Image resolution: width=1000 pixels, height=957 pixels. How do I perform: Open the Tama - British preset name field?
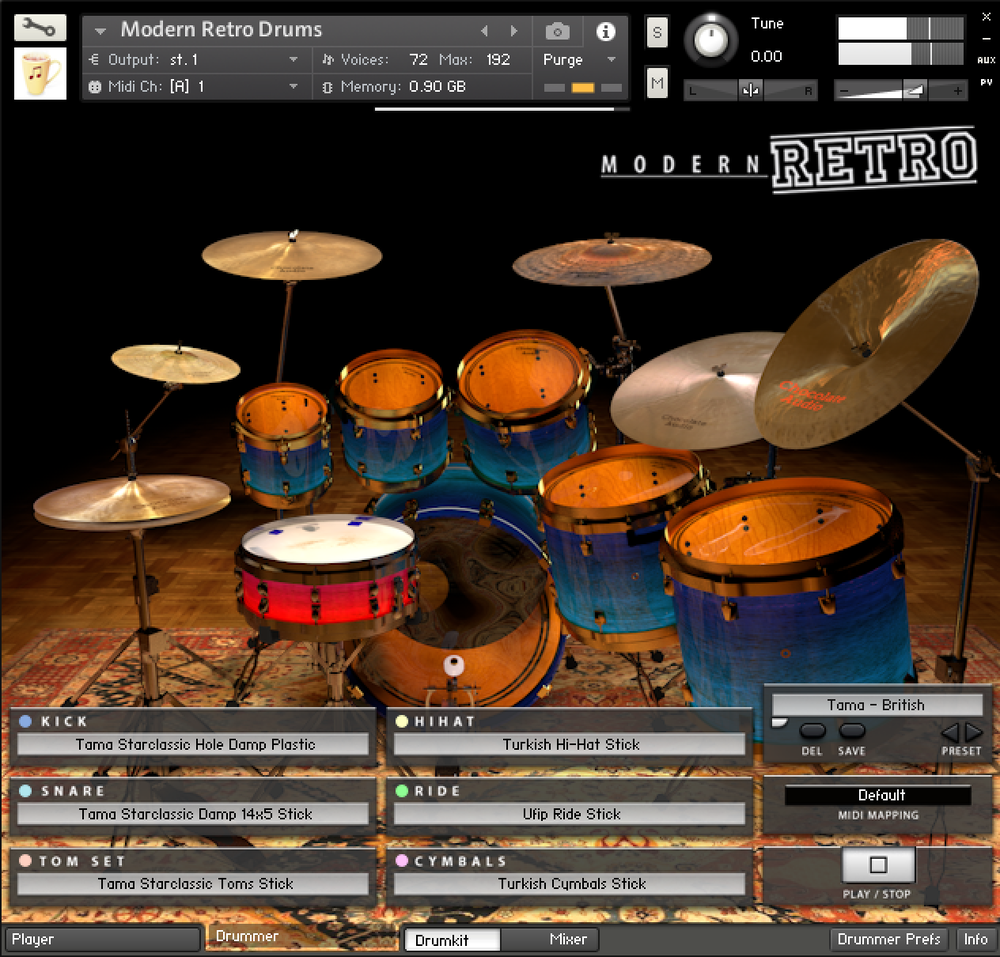(x=877, y=705)
